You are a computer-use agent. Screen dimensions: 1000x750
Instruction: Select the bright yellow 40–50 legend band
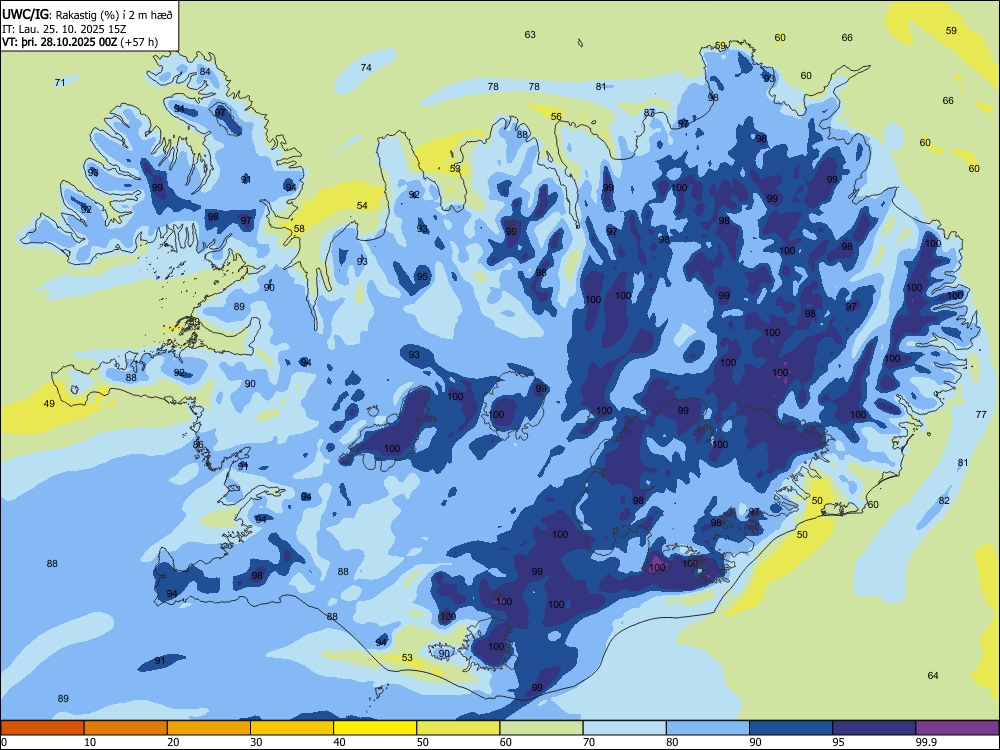(375, 728)
